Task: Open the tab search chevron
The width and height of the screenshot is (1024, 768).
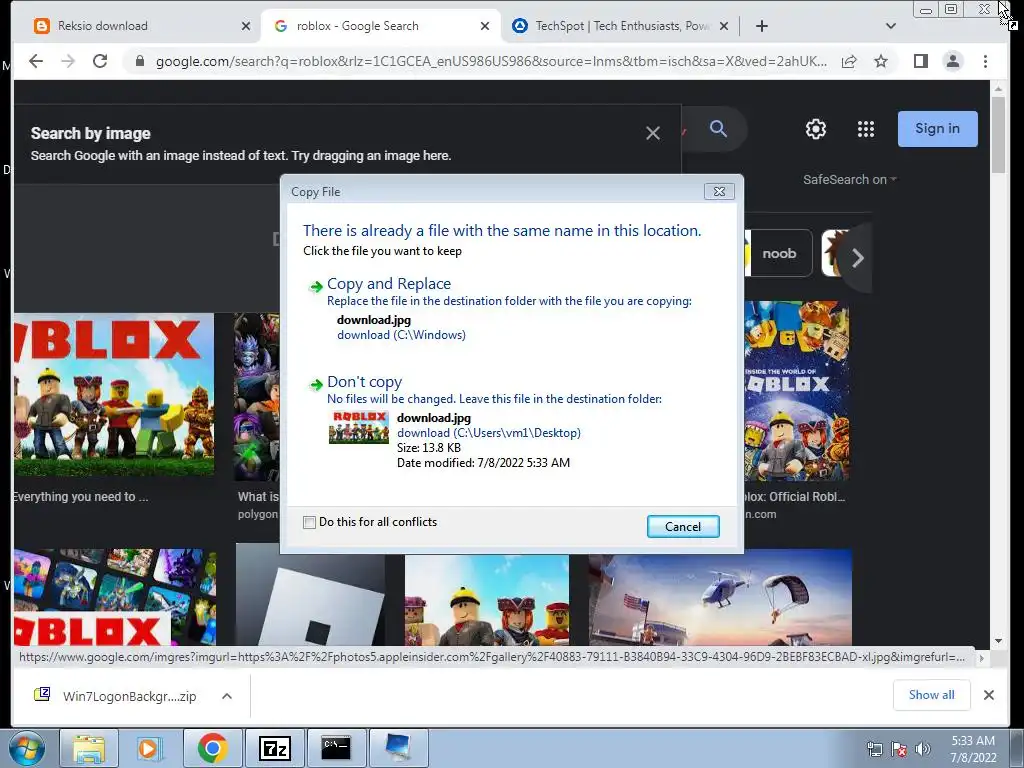Action: (x=890, y=26)
